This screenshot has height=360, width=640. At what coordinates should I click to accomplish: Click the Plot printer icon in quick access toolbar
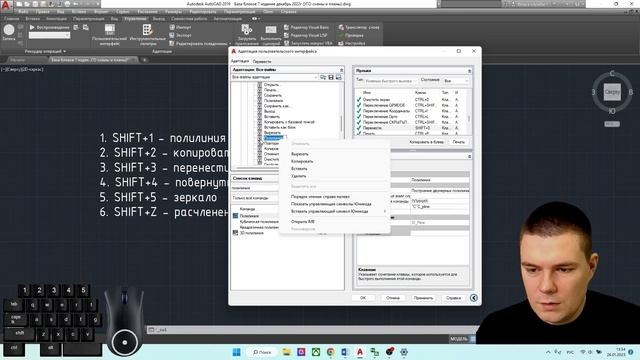pos(67,4)
